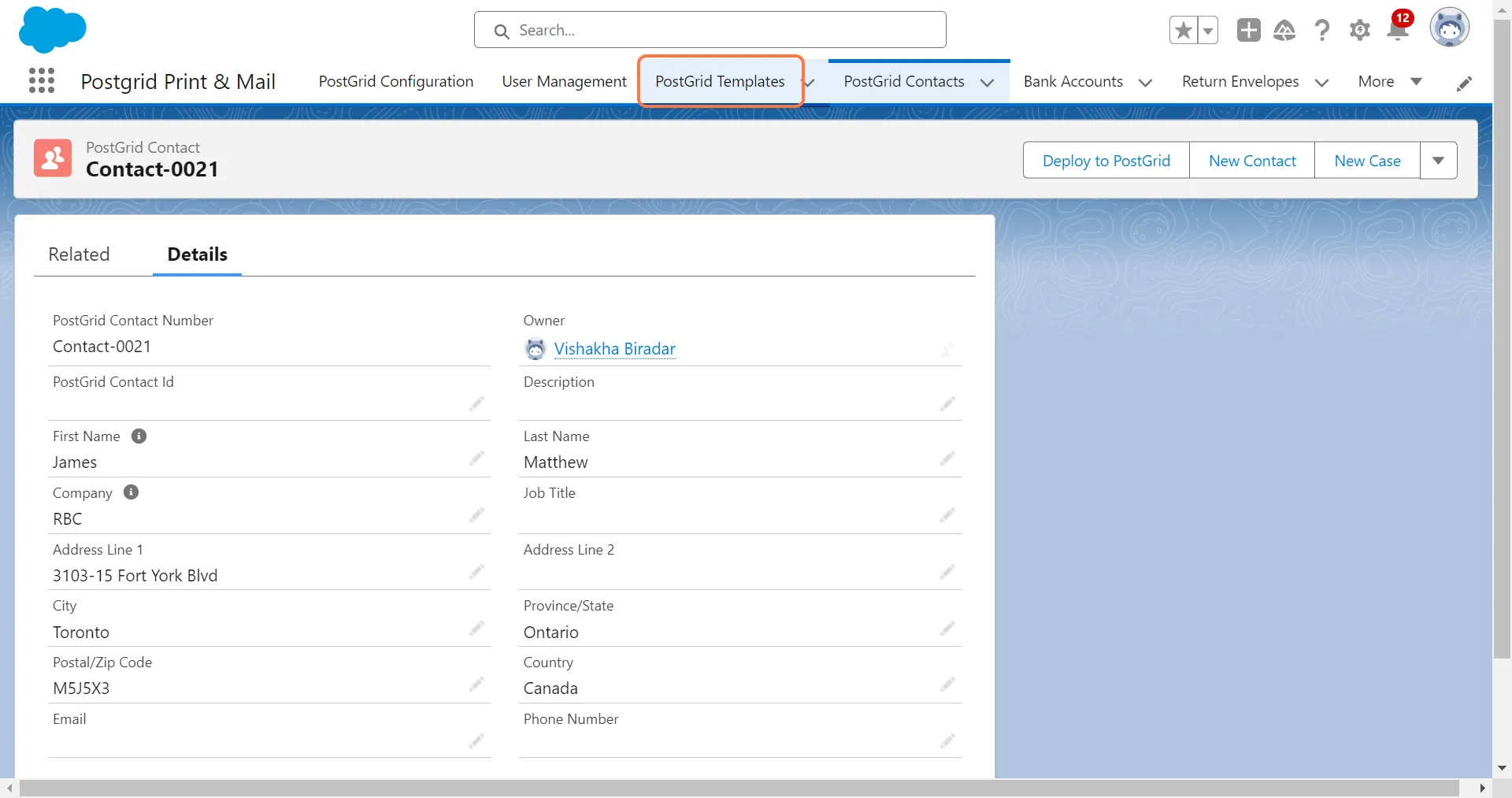This screenshot has width=1512, height=798.
Task: Open the Setup gear icon
Action: (x=1359, y=31)
